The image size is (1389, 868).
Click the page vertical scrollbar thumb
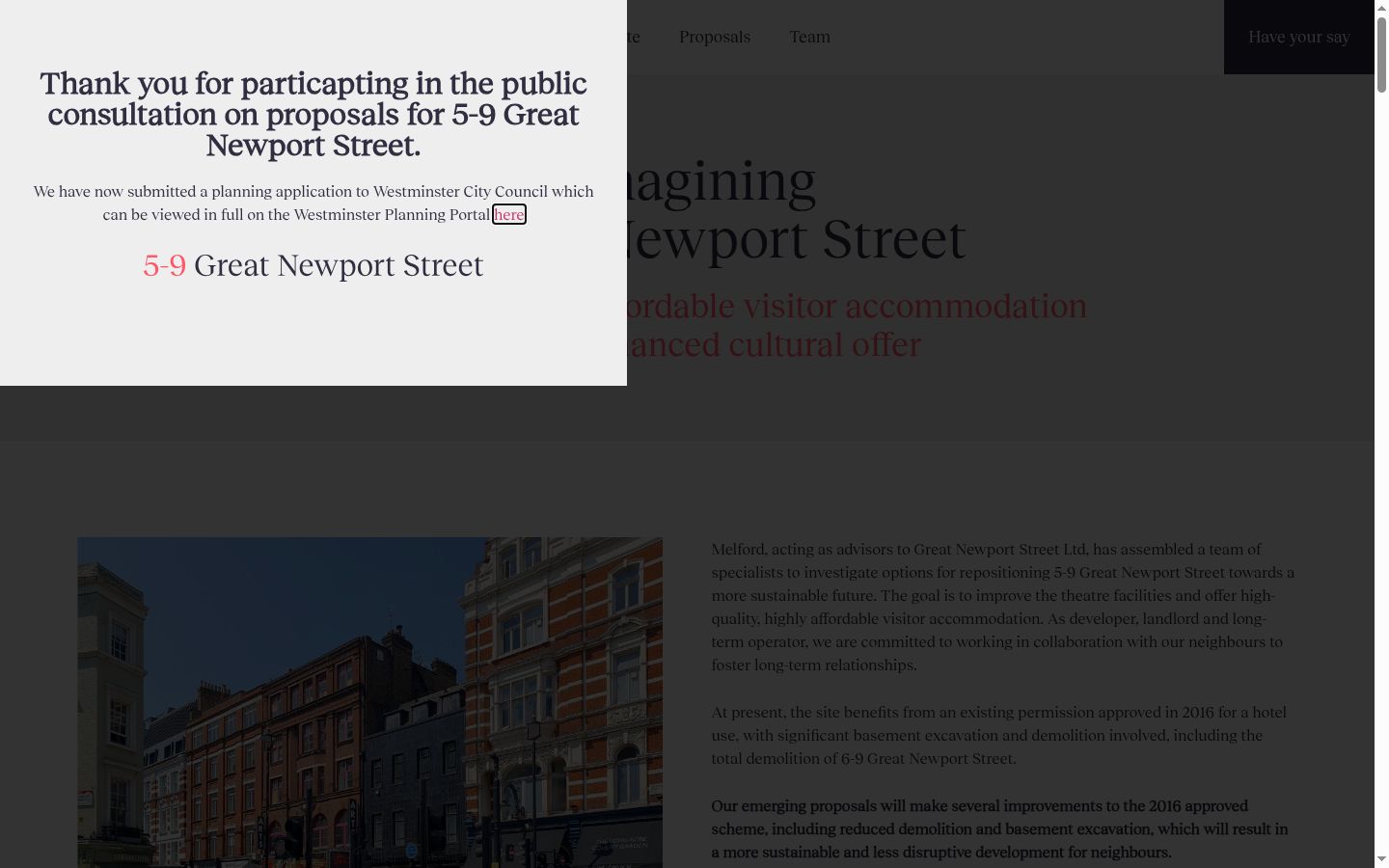pyautogui.click(x=1381, y=54)
